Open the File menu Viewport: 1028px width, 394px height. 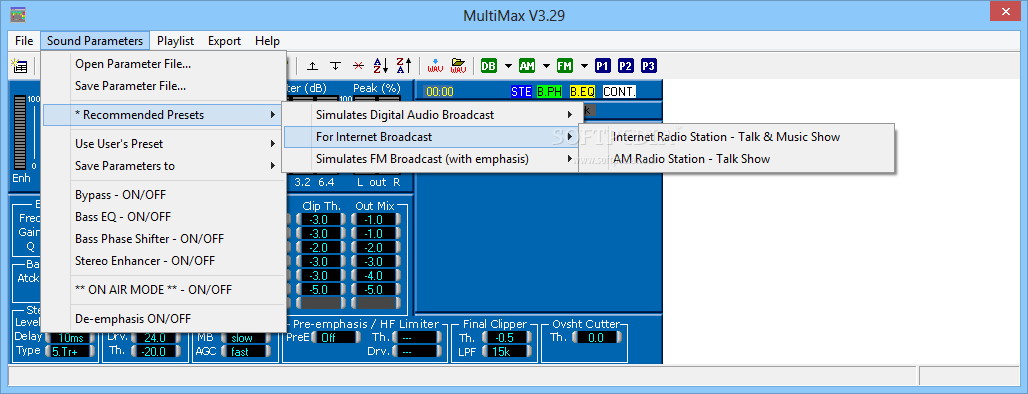coord(24,41)
